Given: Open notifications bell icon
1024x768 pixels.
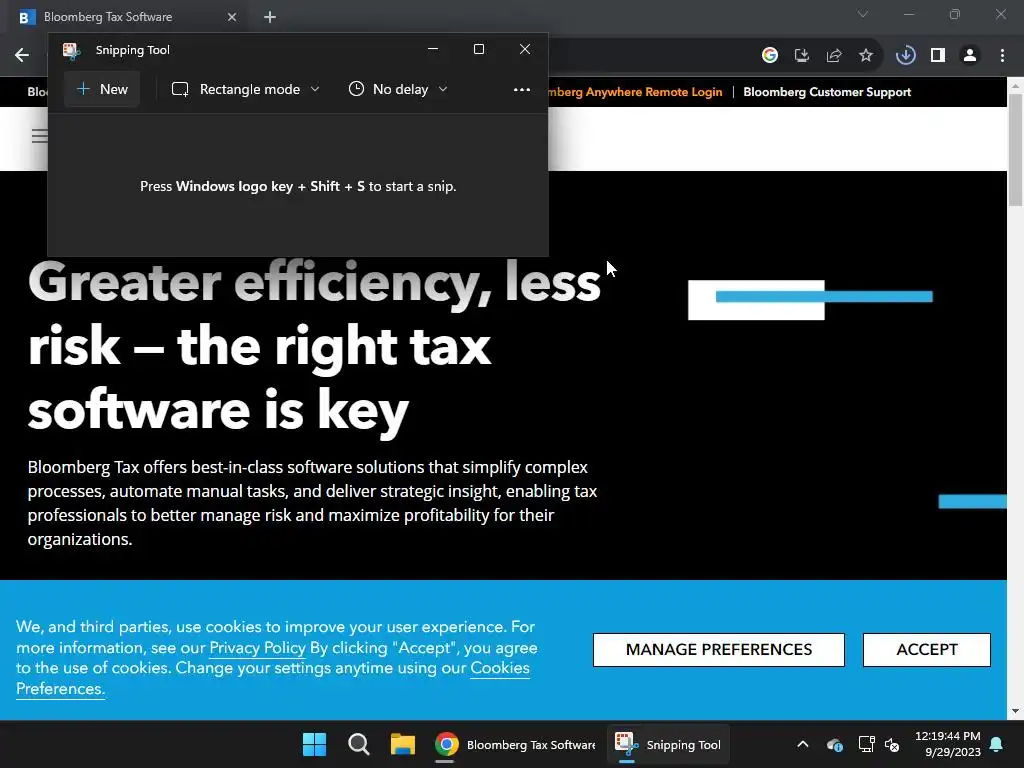Looking at the screenshot, I should pyautogui.click(x=997, y=744).
